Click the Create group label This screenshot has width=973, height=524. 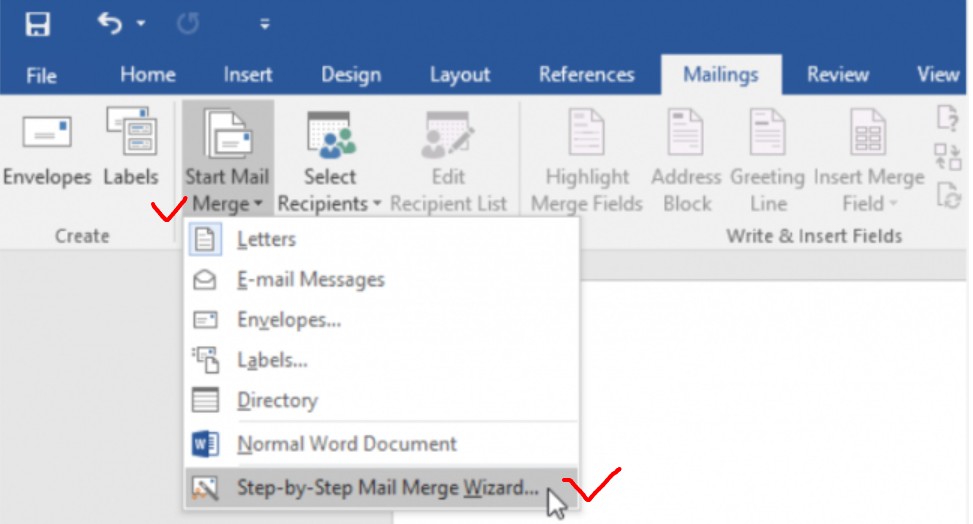82,236
